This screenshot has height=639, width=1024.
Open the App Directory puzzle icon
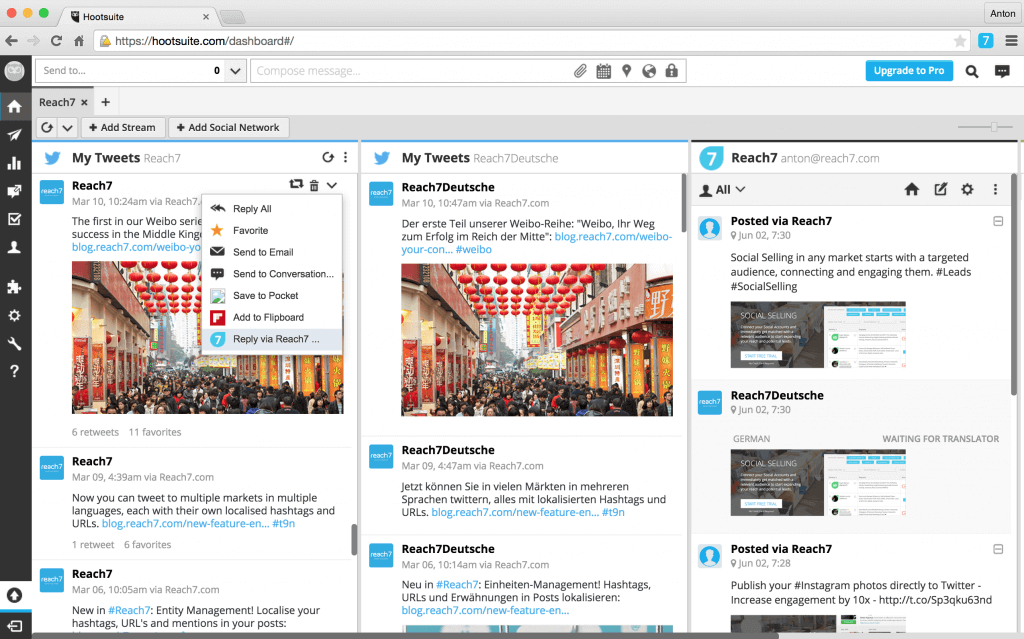pyautogui.click(x=14, y=287)
